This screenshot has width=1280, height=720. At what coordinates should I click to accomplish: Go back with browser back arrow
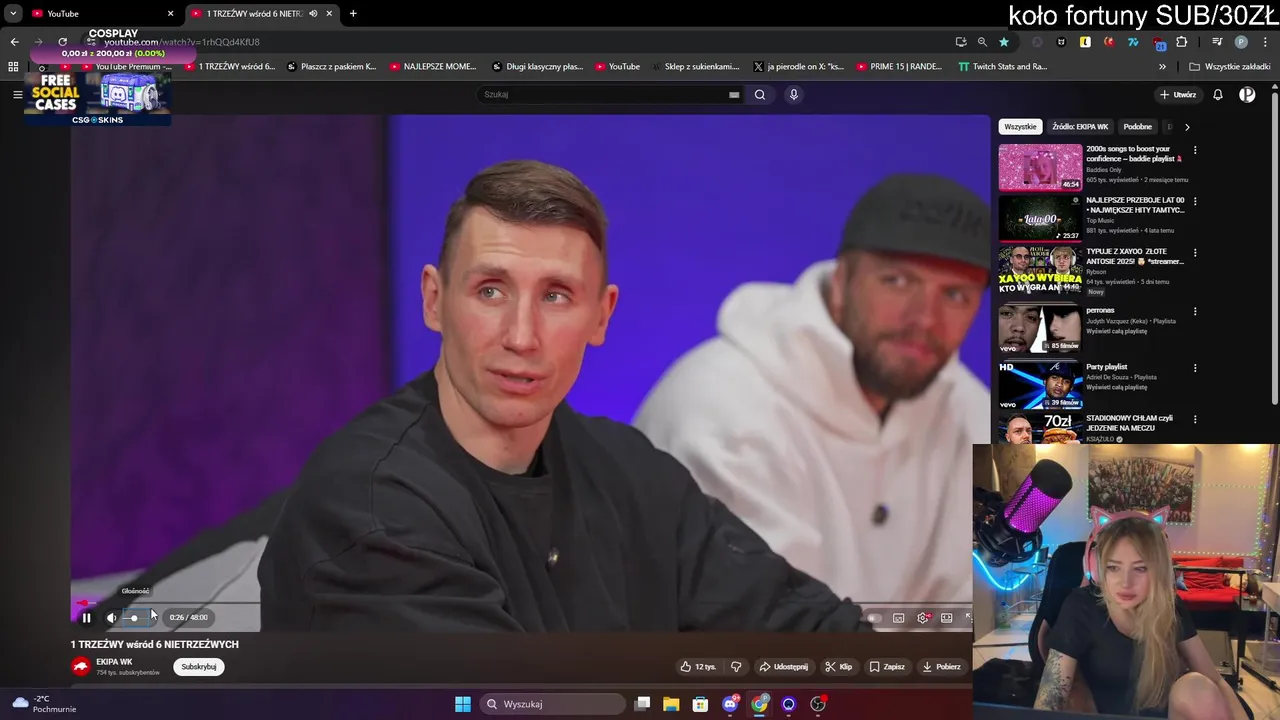tap(14, 42)
